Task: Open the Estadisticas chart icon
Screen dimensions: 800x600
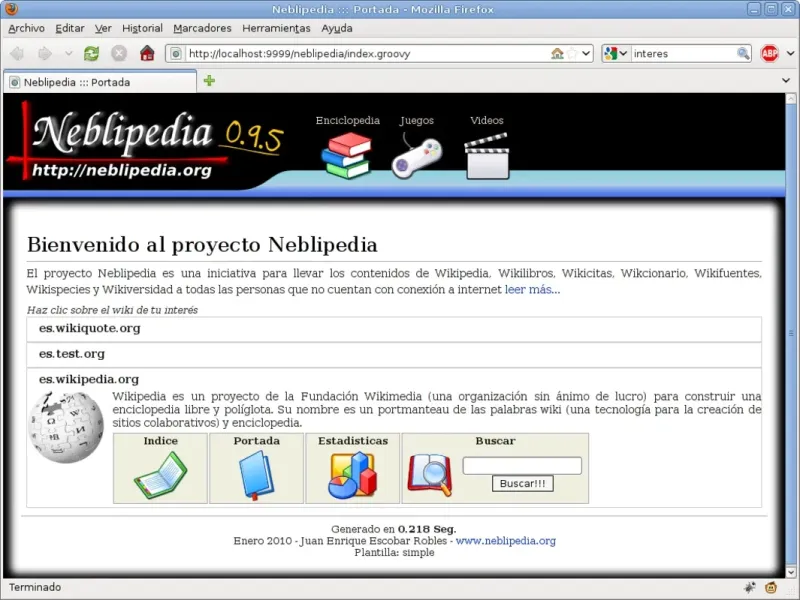Action: (353, 476)
